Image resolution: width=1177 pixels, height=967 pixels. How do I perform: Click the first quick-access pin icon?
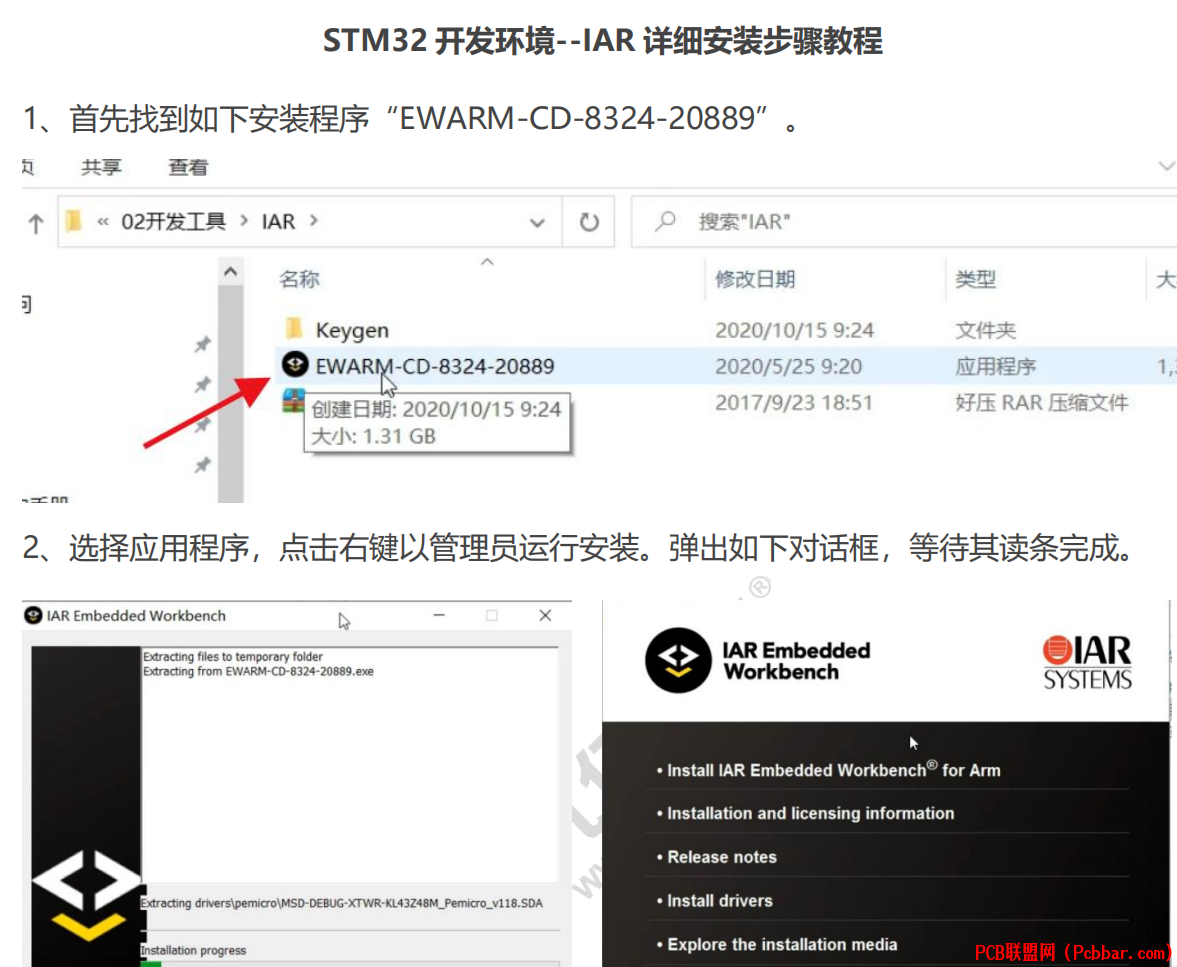[202, 345]
